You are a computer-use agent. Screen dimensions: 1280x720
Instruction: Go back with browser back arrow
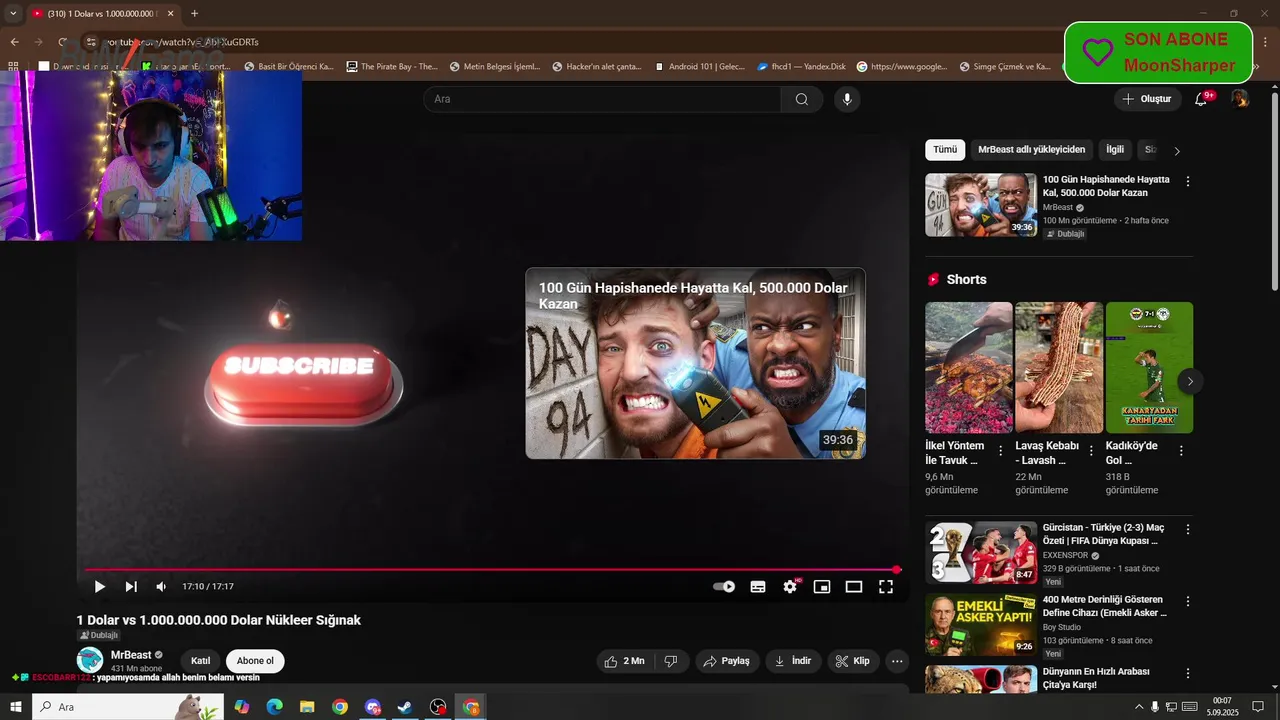pyautogui.click(x=14, y=42)
